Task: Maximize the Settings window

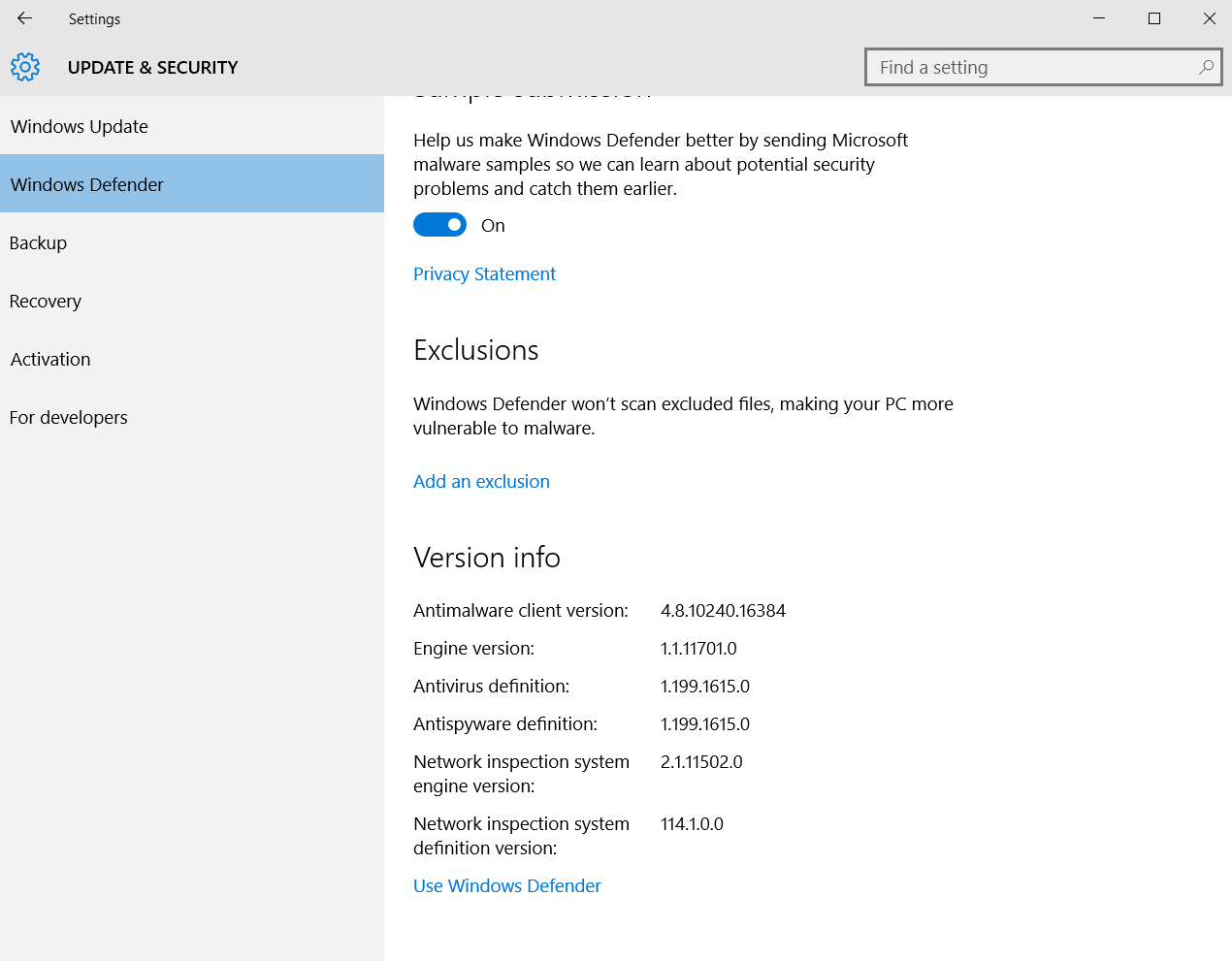Action: tap(1154, 18)
